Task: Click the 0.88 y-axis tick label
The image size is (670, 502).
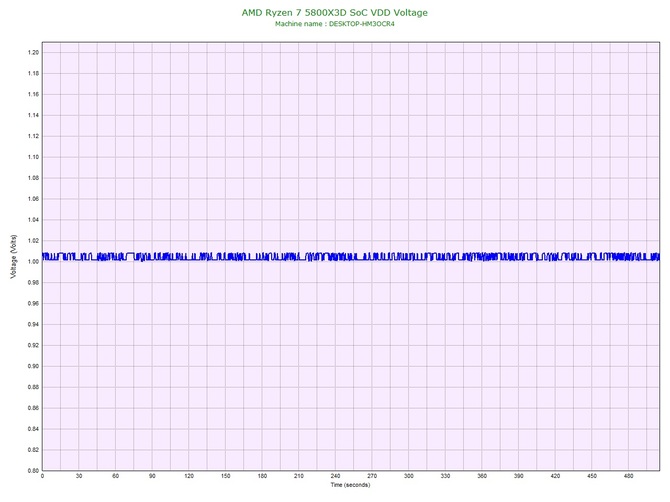Action: point(33,388)
